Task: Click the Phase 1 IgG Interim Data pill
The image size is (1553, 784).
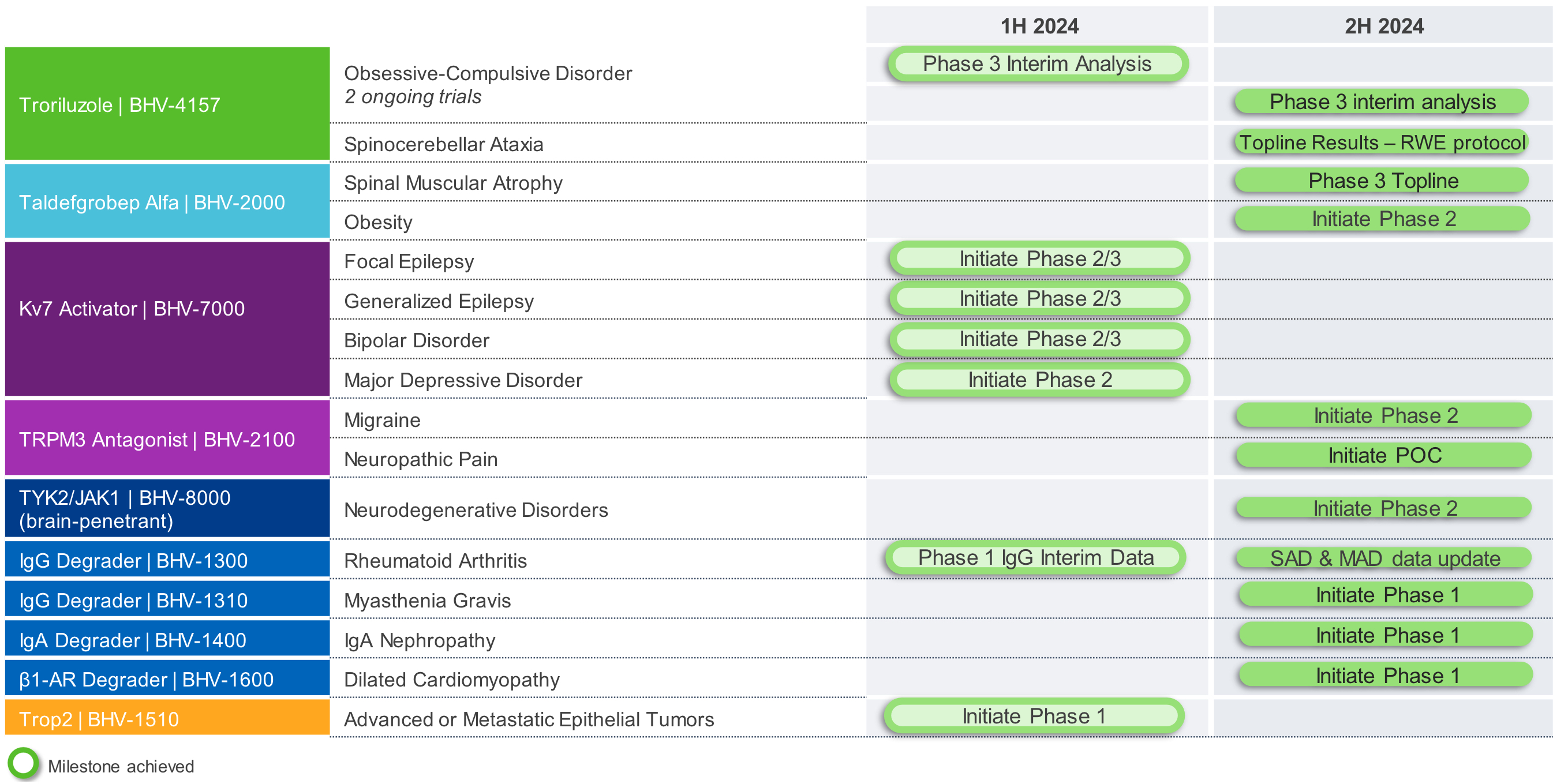Action: pos(1035,558)
